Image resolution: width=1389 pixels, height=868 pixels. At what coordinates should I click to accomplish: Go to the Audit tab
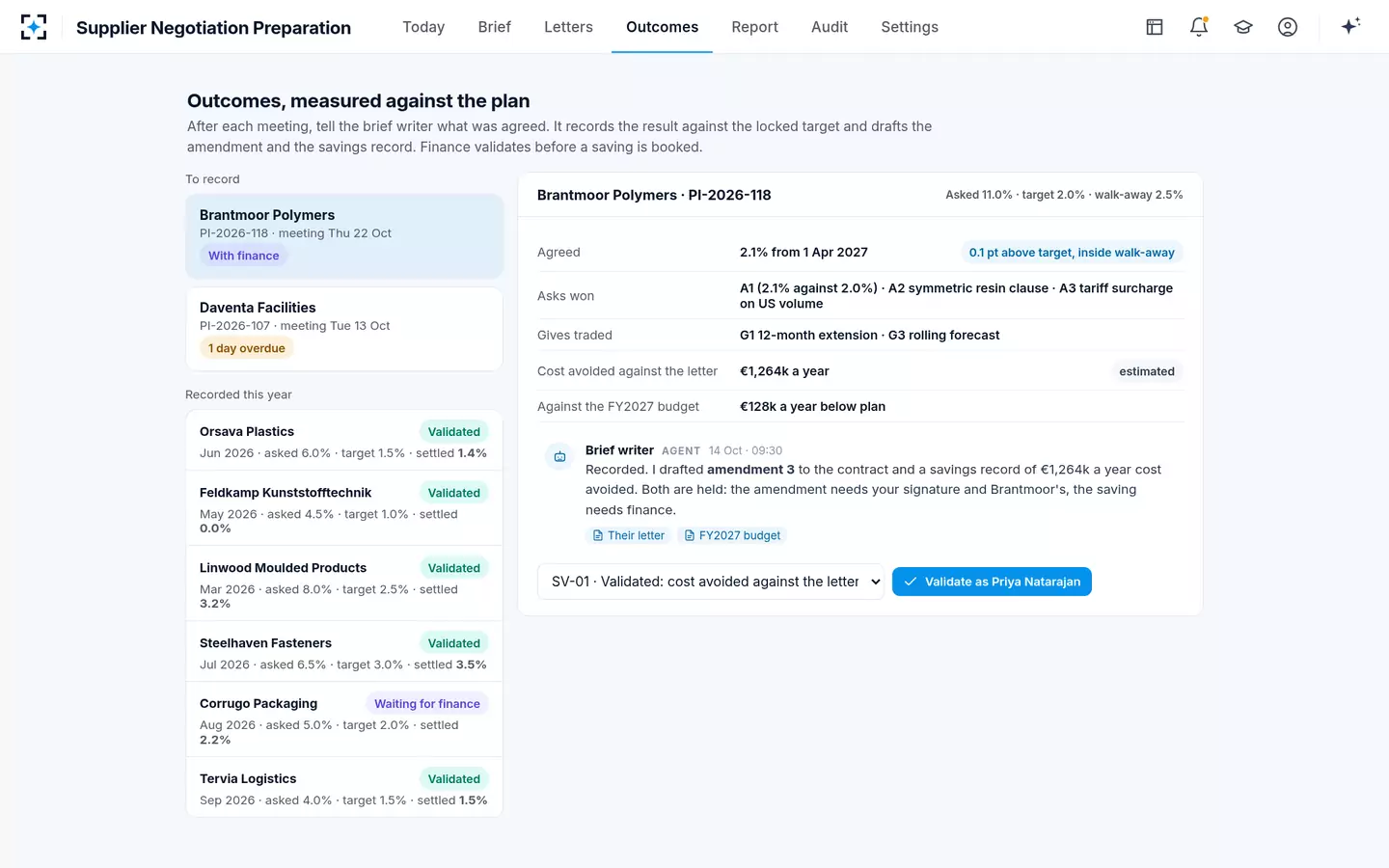[830, 27]
